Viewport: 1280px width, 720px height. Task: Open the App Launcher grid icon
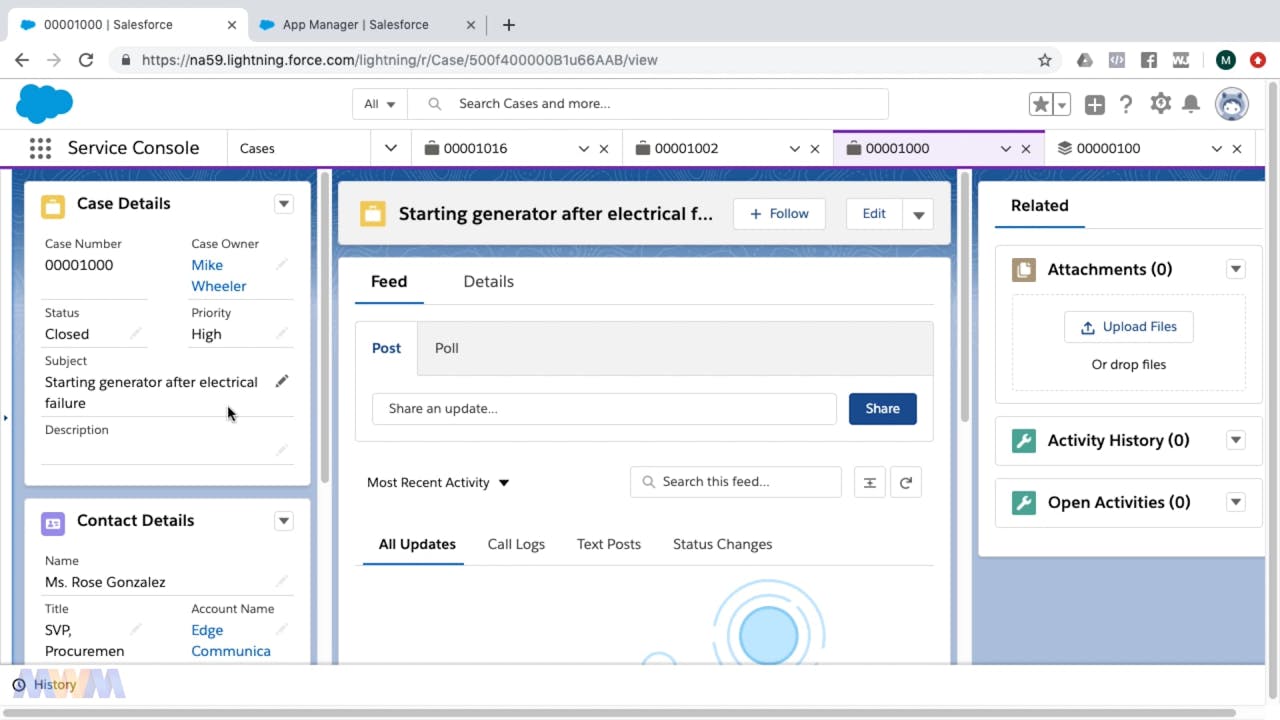click(40, 148)
